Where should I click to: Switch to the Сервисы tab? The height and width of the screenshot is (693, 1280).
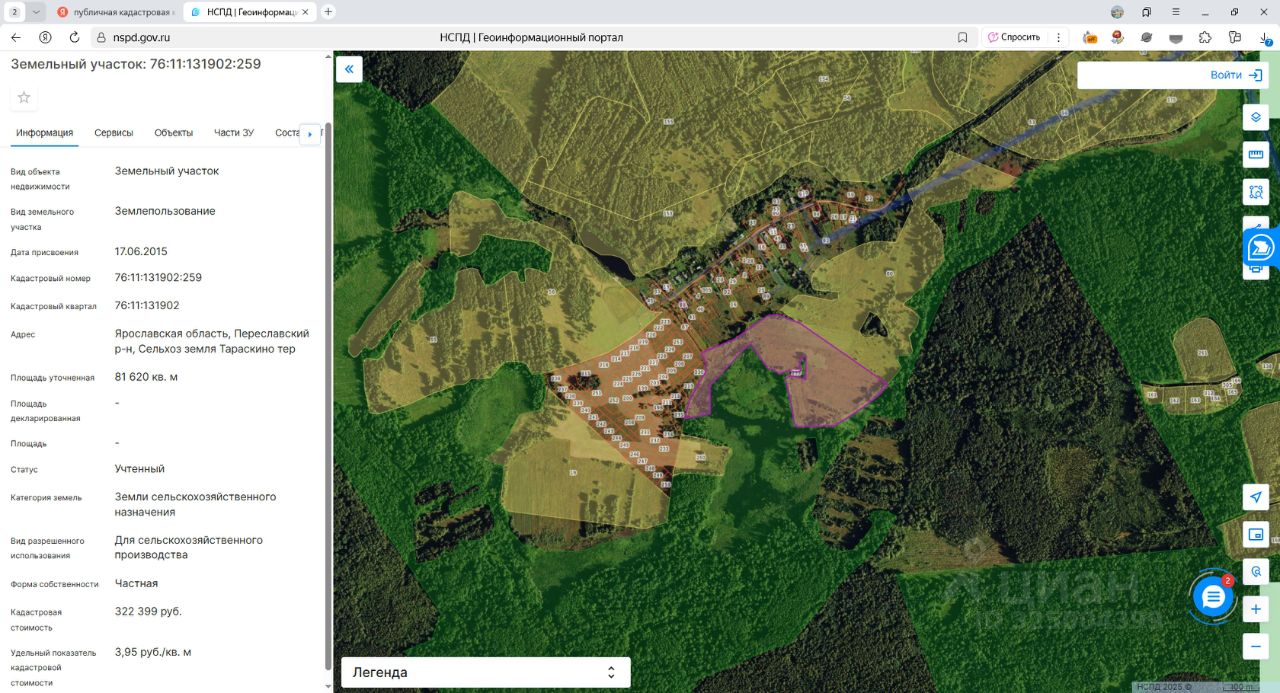[x=114, y=133]
